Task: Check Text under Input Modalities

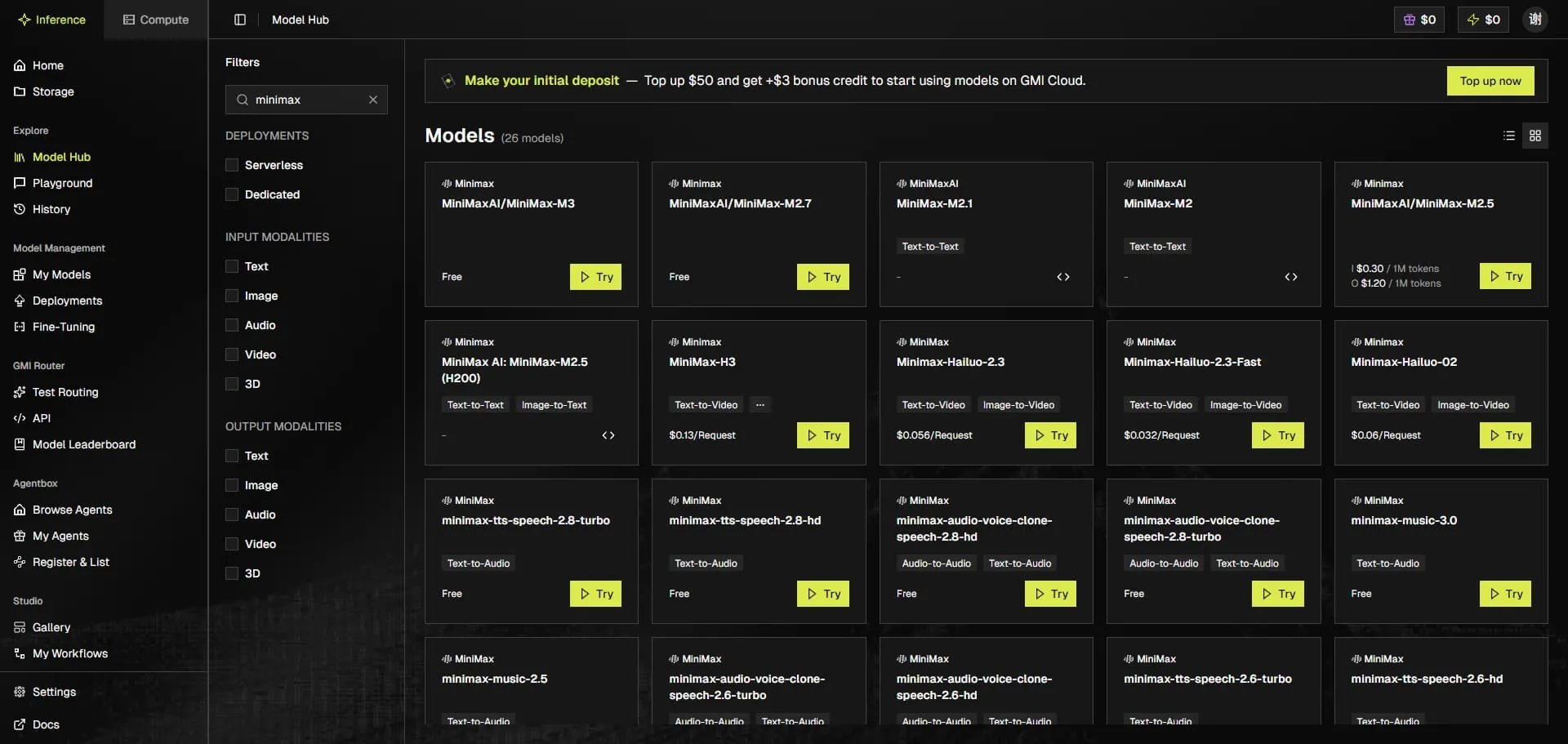Action: (x=232, y=266)
